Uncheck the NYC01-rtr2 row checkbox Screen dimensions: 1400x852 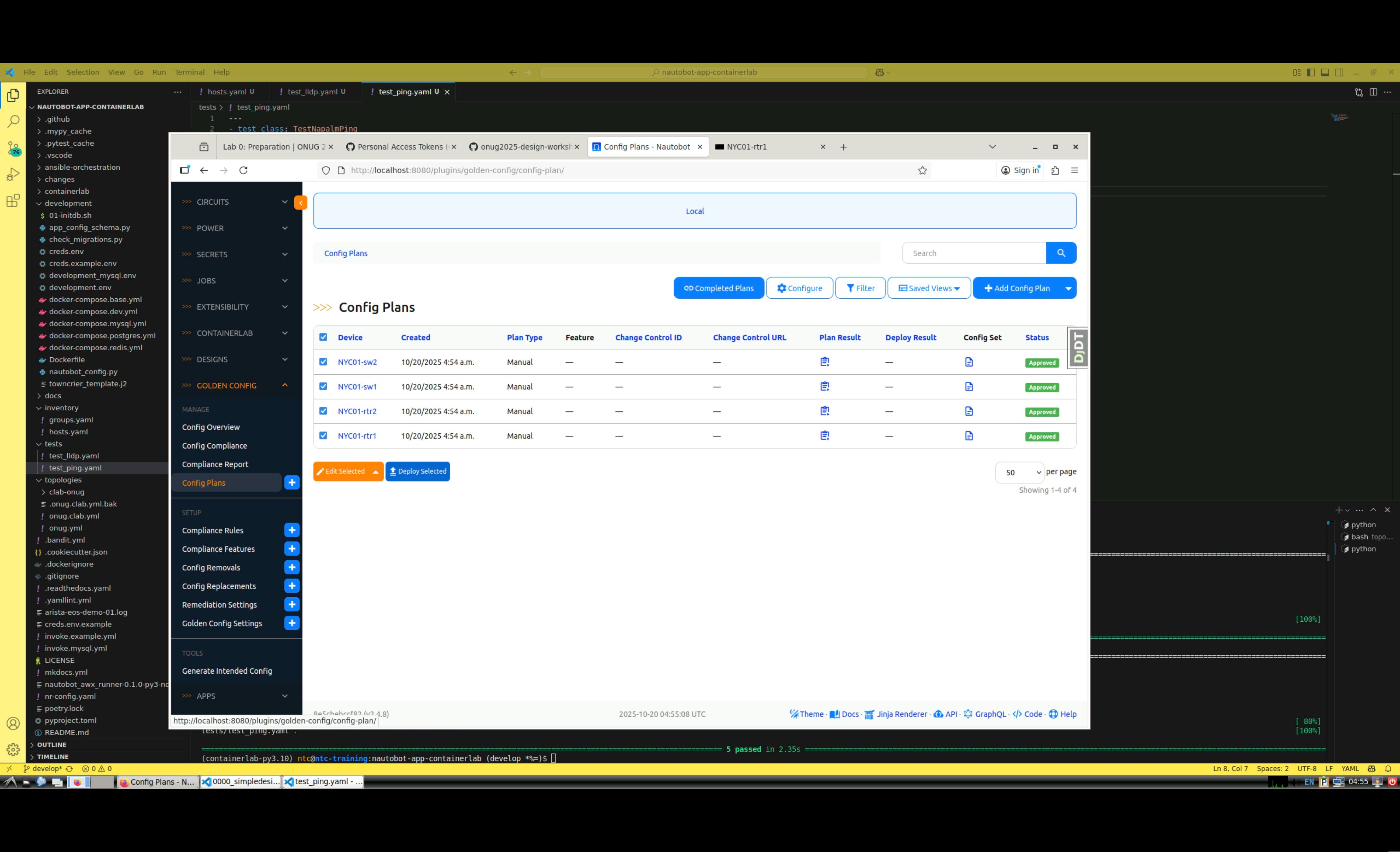click(323, 411)
